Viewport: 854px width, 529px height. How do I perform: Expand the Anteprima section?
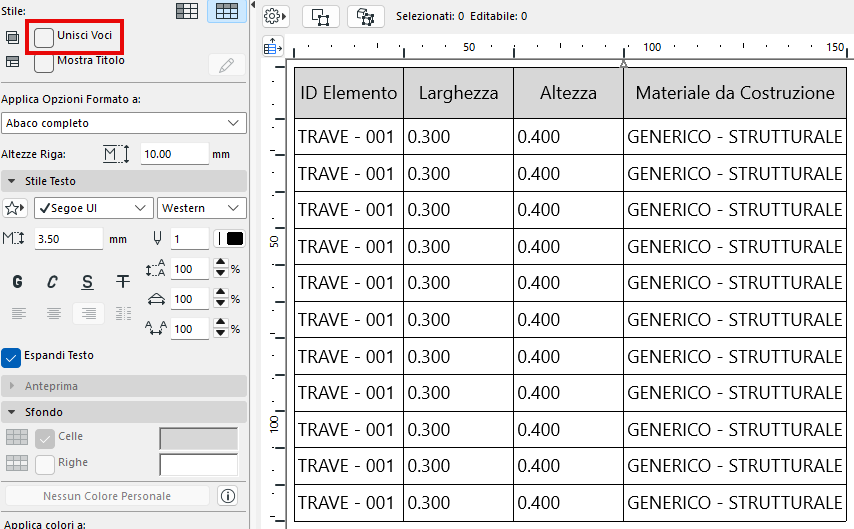click(x=124, y=386)
